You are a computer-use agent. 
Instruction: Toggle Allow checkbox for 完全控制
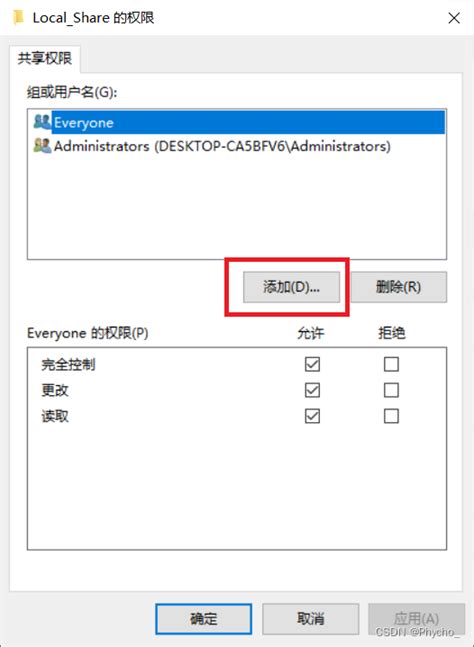point(312,364)
